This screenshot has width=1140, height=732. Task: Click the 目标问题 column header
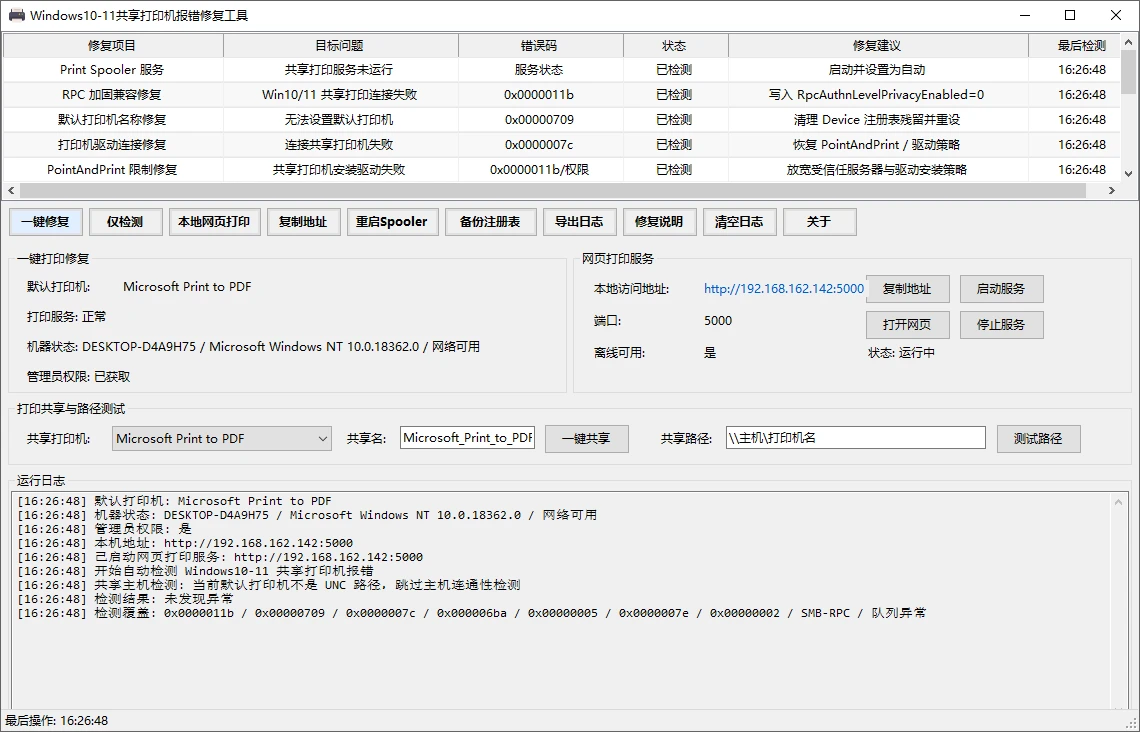pyautogui.click(x=340, y=45)
